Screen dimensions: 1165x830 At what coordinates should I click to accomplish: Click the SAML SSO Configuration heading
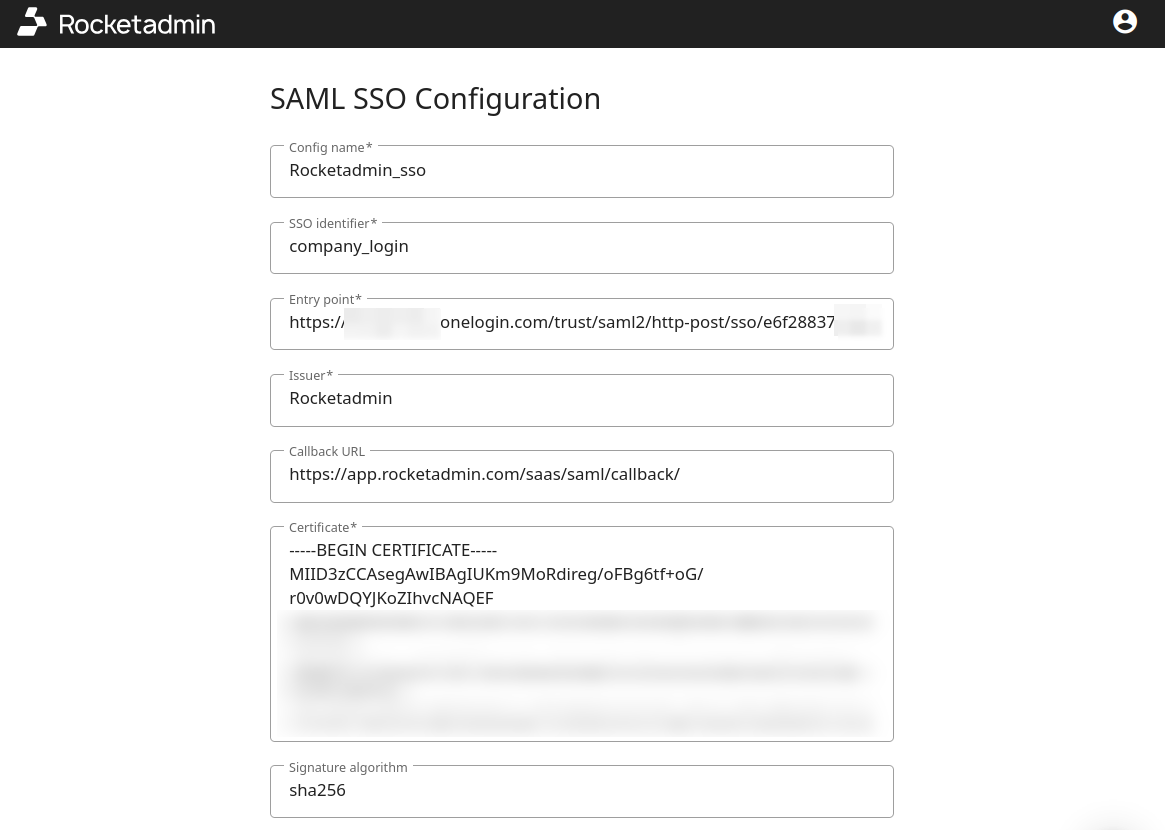tap(435, 99)
